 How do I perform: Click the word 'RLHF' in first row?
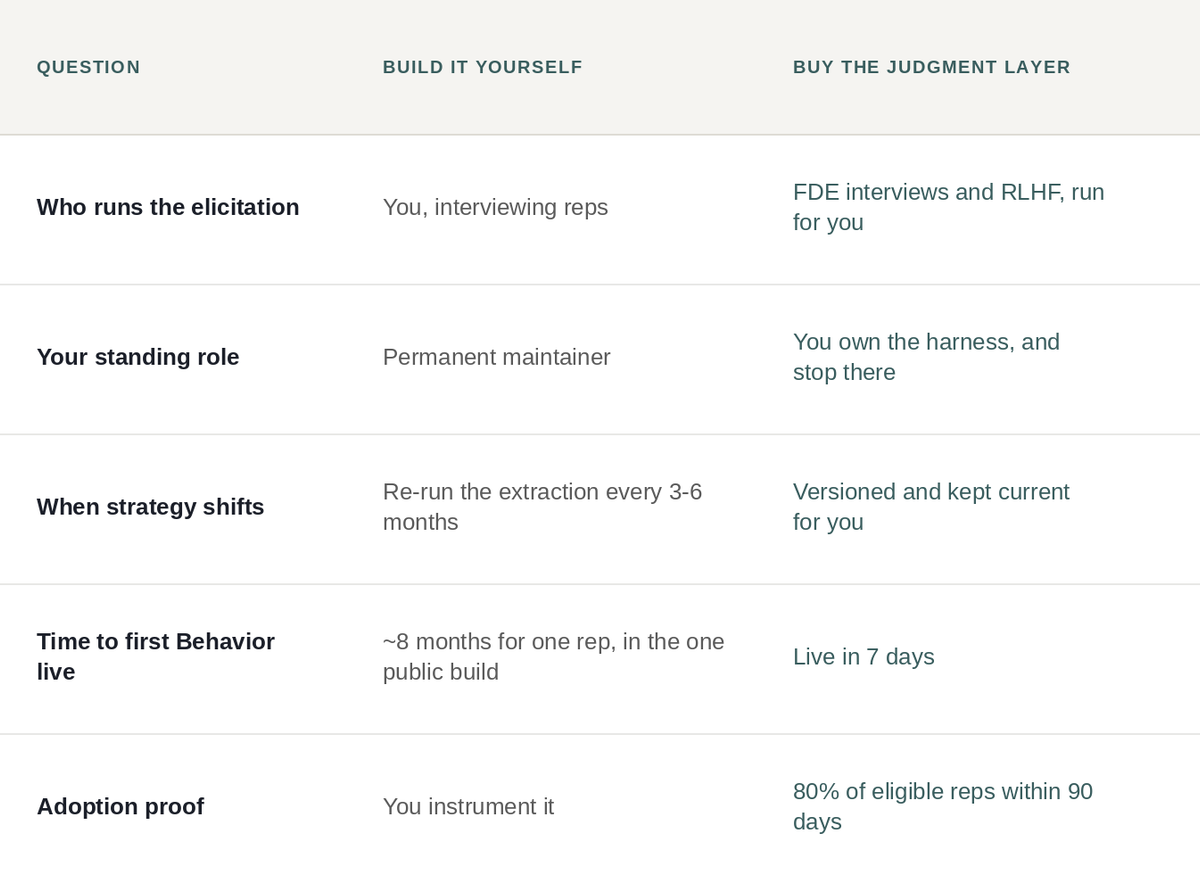click(1032, 192)
